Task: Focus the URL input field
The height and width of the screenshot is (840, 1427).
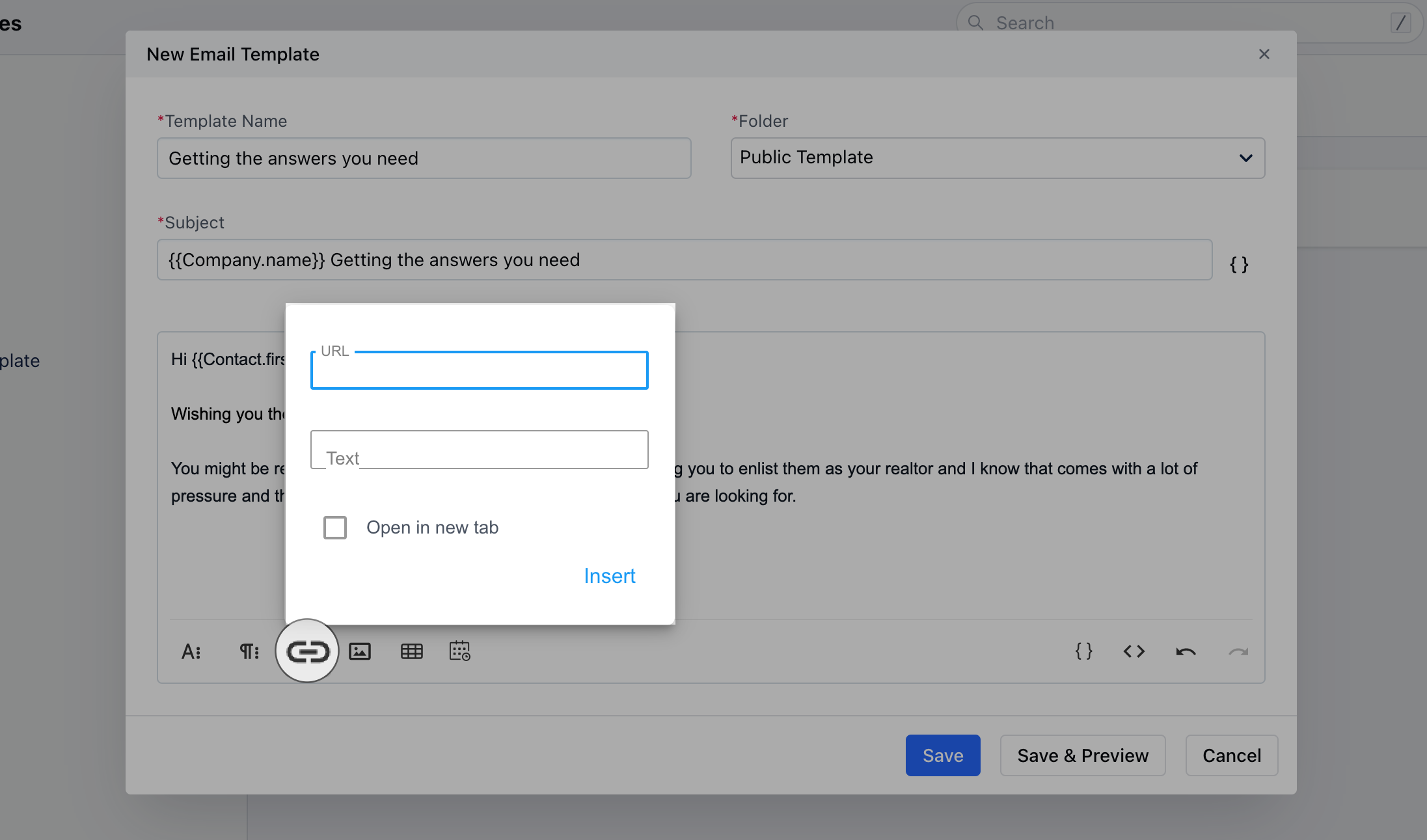Action: (479, 371)
